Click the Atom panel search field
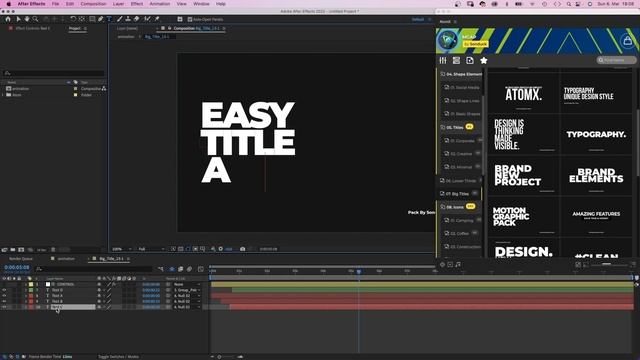 point(616,60)
